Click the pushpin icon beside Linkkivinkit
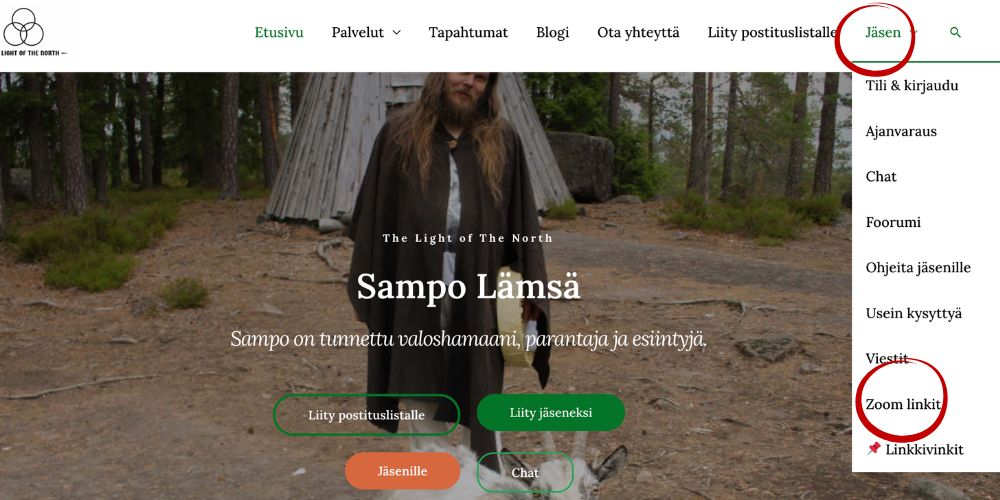 (873, 449)
